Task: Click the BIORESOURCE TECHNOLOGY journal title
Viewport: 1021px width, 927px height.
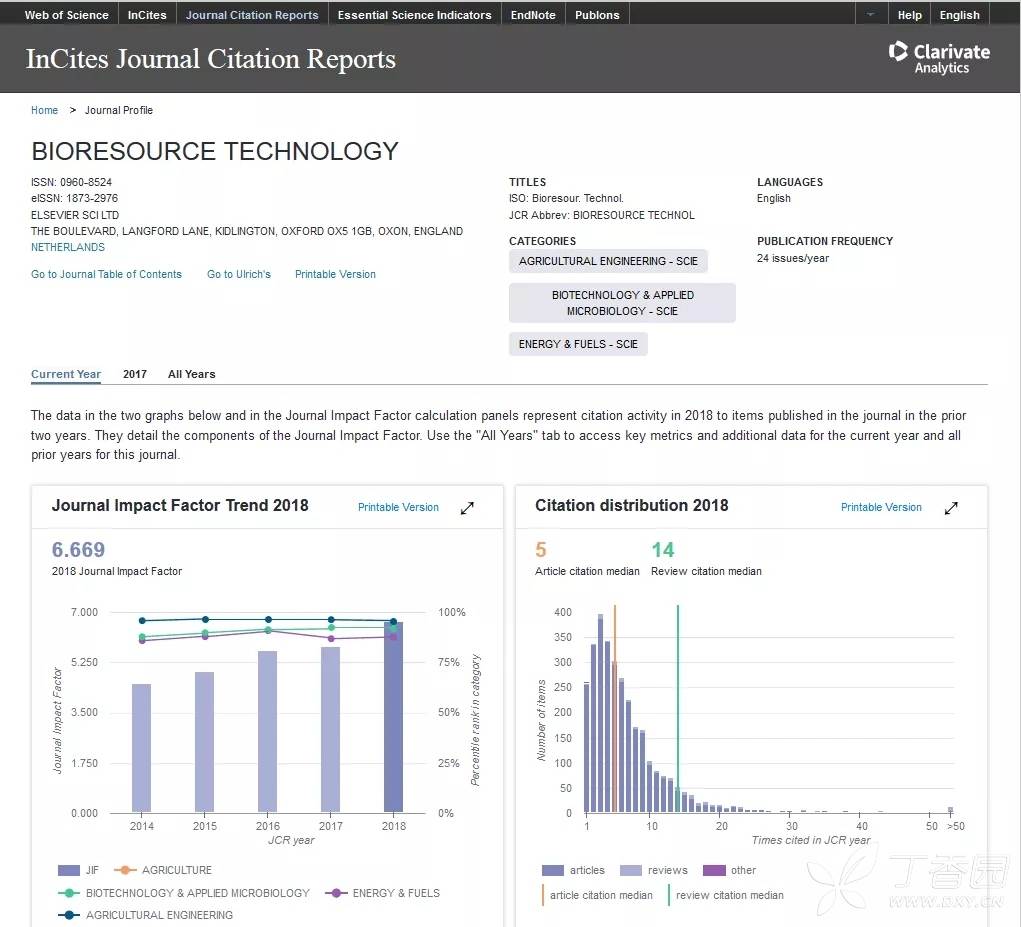Action: click(x=215, y=151)
